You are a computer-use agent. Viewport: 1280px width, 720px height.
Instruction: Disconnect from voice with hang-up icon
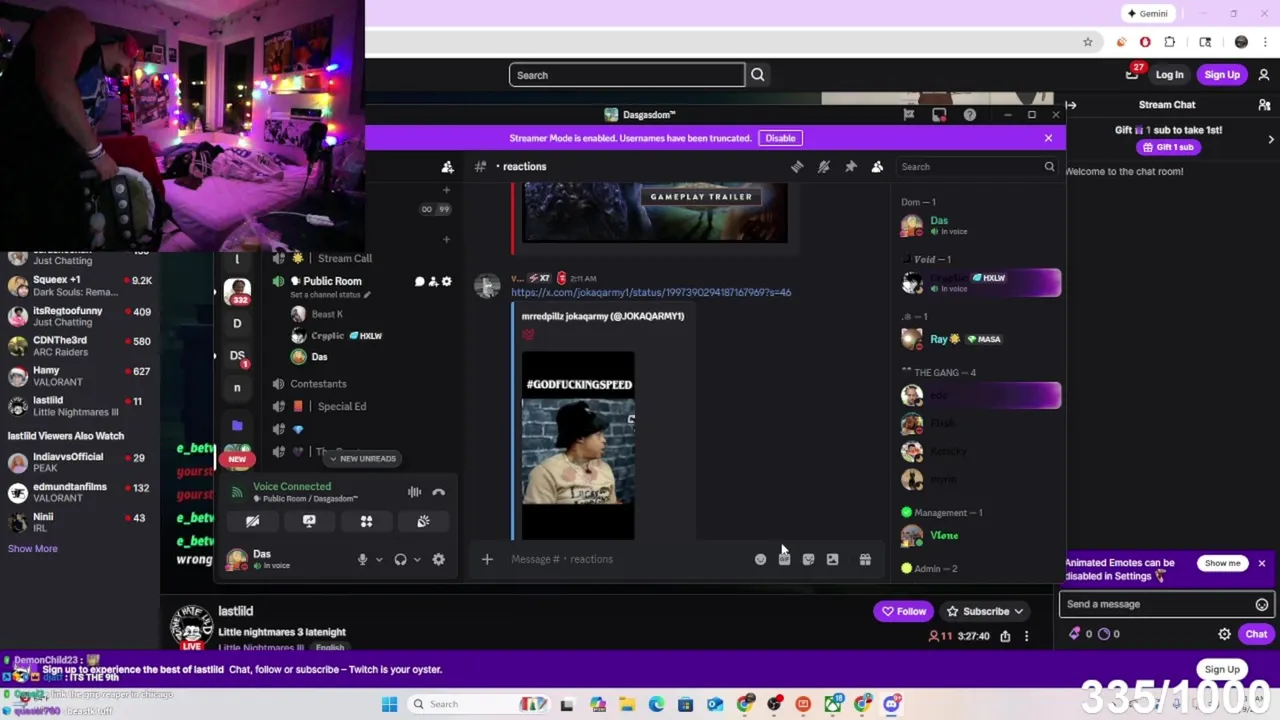(438, 492)
